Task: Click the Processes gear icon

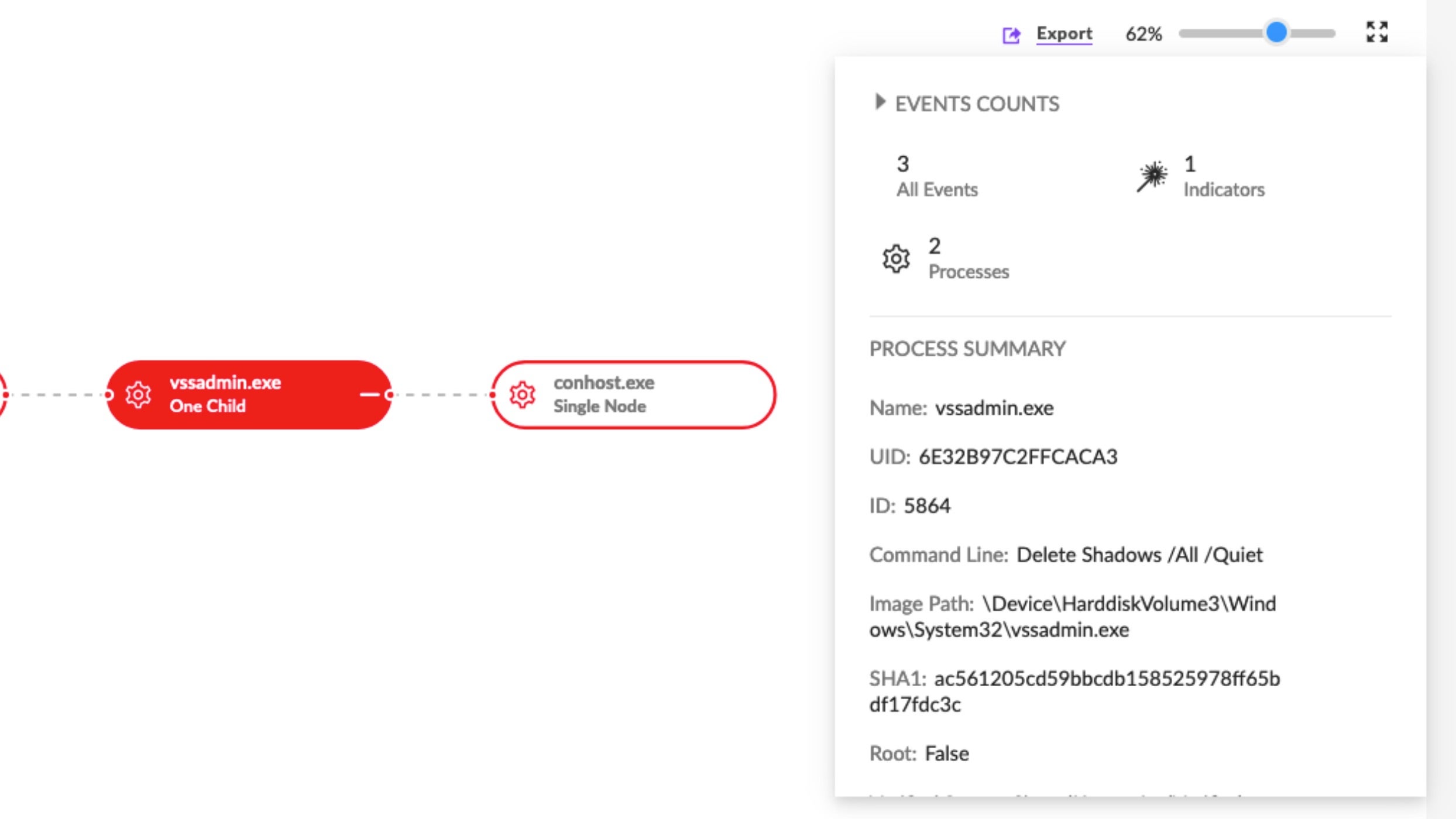Action: [x=896, y=259]
